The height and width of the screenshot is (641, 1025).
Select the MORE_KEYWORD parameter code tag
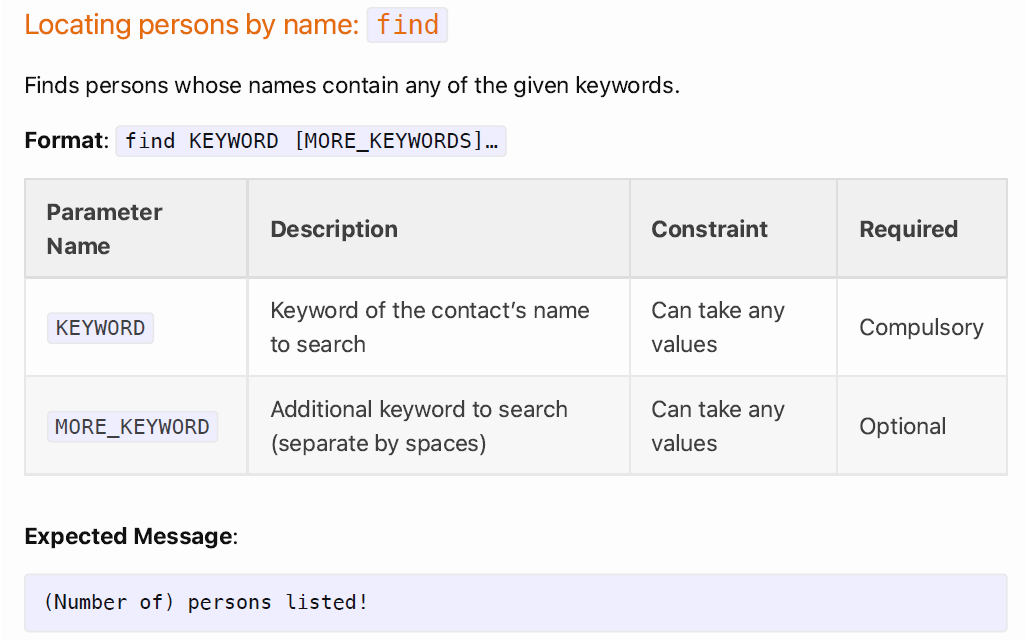click(x=132, y=427)
